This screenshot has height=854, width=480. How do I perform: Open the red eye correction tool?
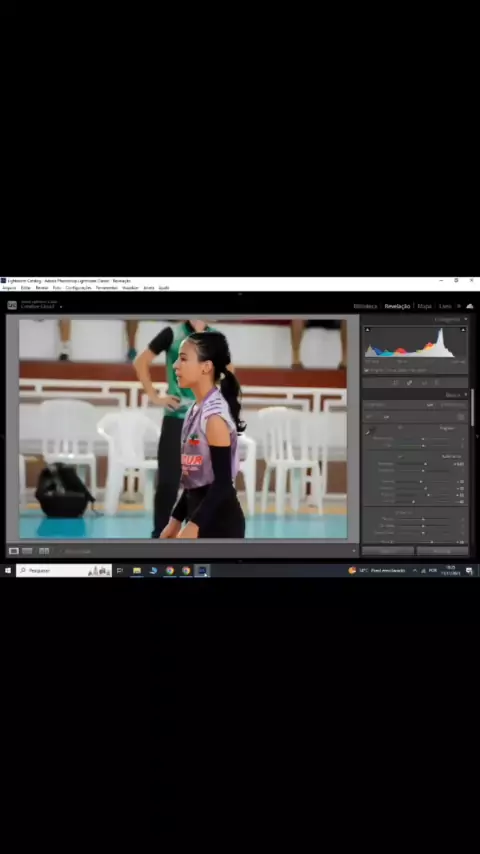(424, 383)
